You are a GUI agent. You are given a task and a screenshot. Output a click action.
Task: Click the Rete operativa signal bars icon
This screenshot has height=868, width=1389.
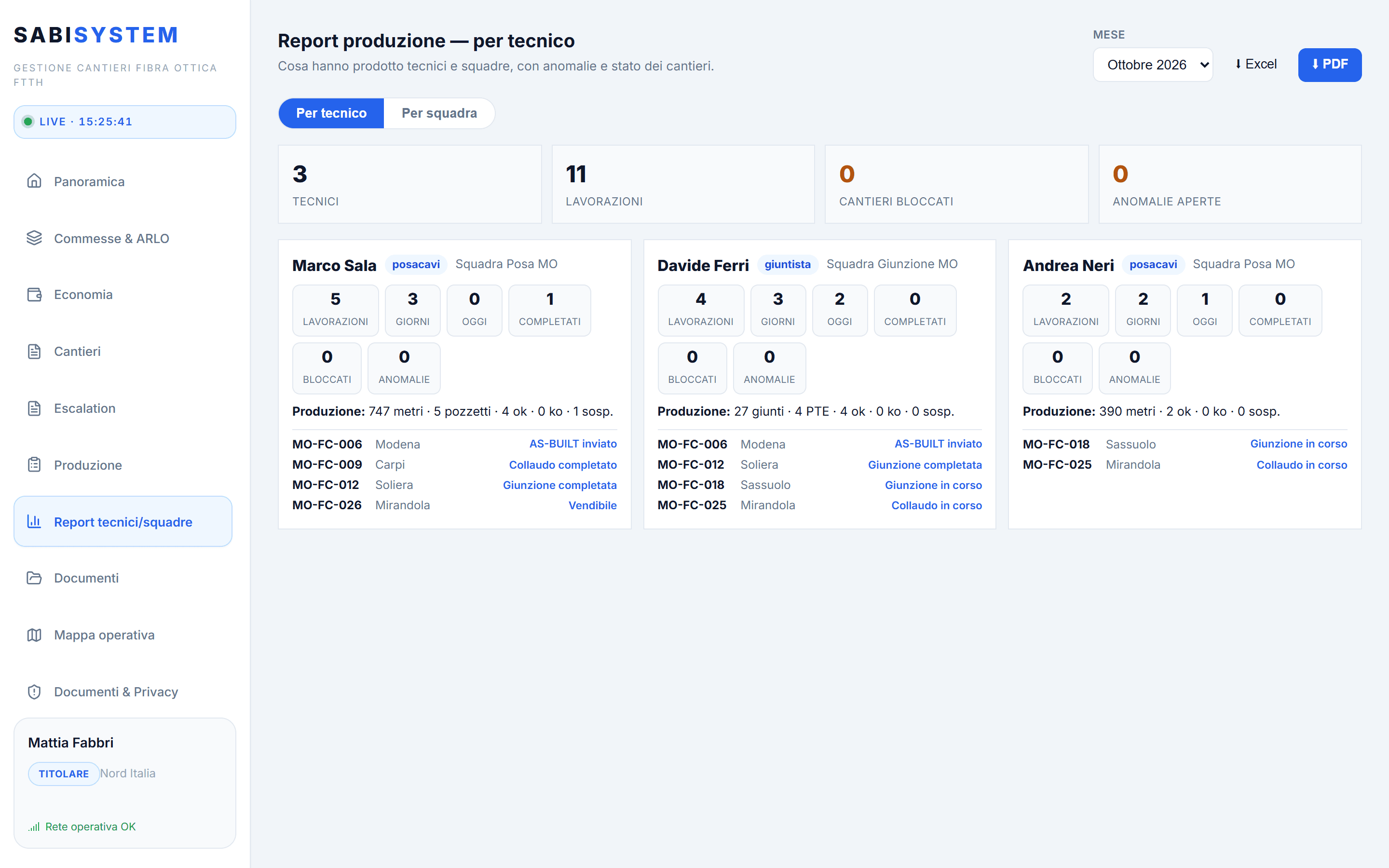pos(34,827)
